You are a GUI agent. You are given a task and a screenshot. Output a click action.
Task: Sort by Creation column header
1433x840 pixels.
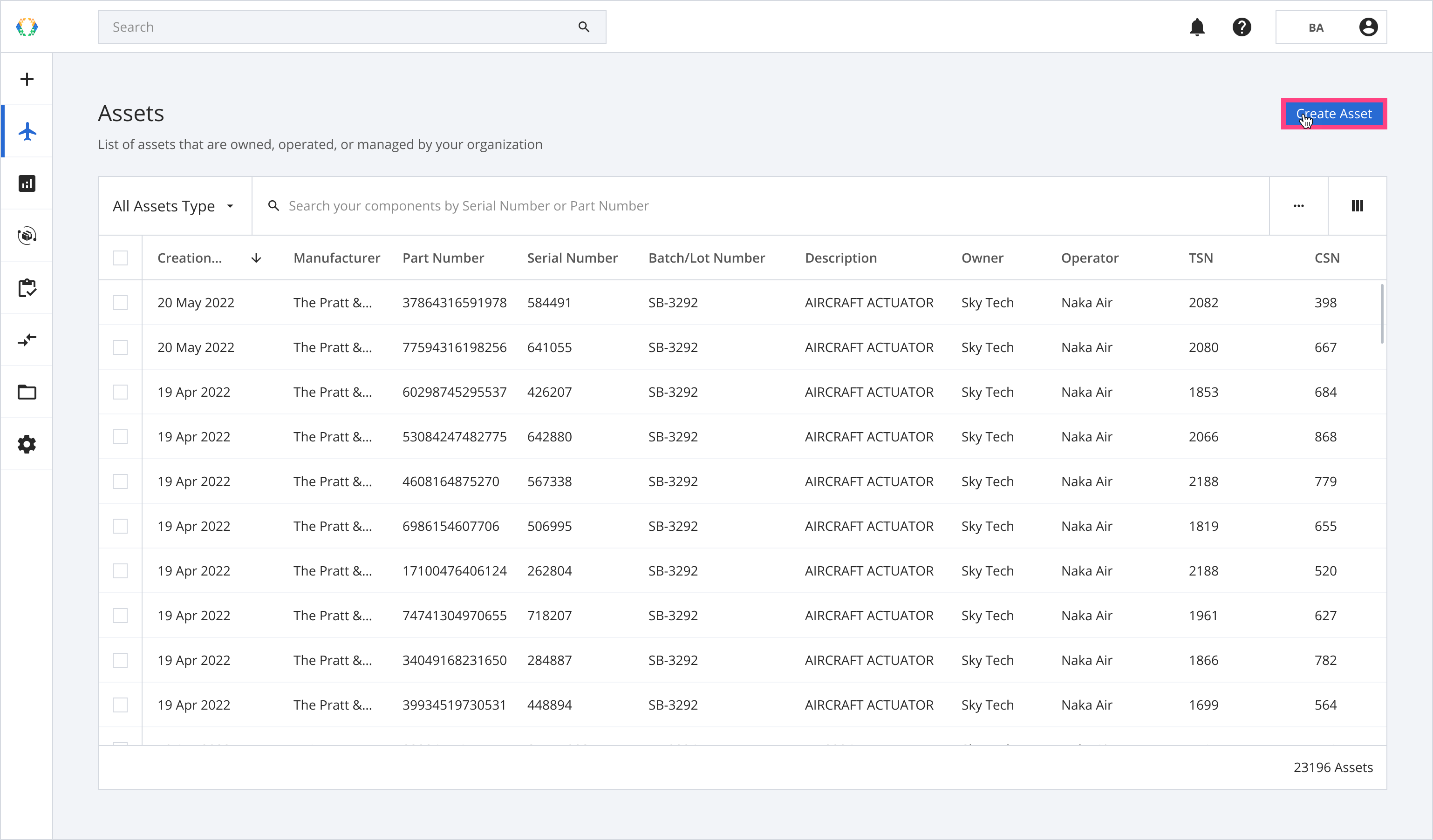189,258
